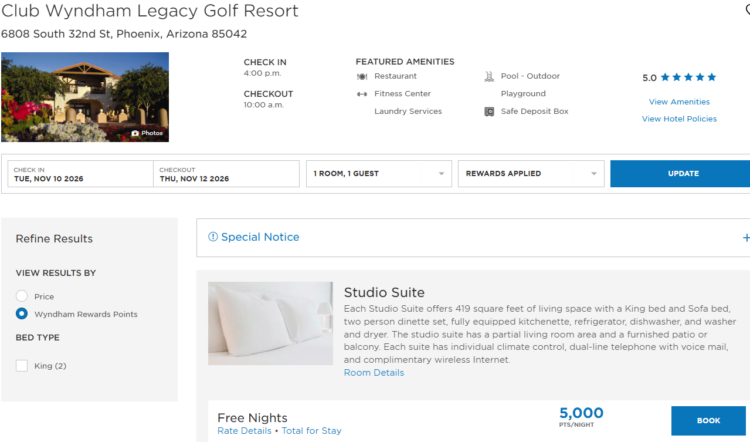Open View Amenities link
750x442 pixels.
pos(679,102)
